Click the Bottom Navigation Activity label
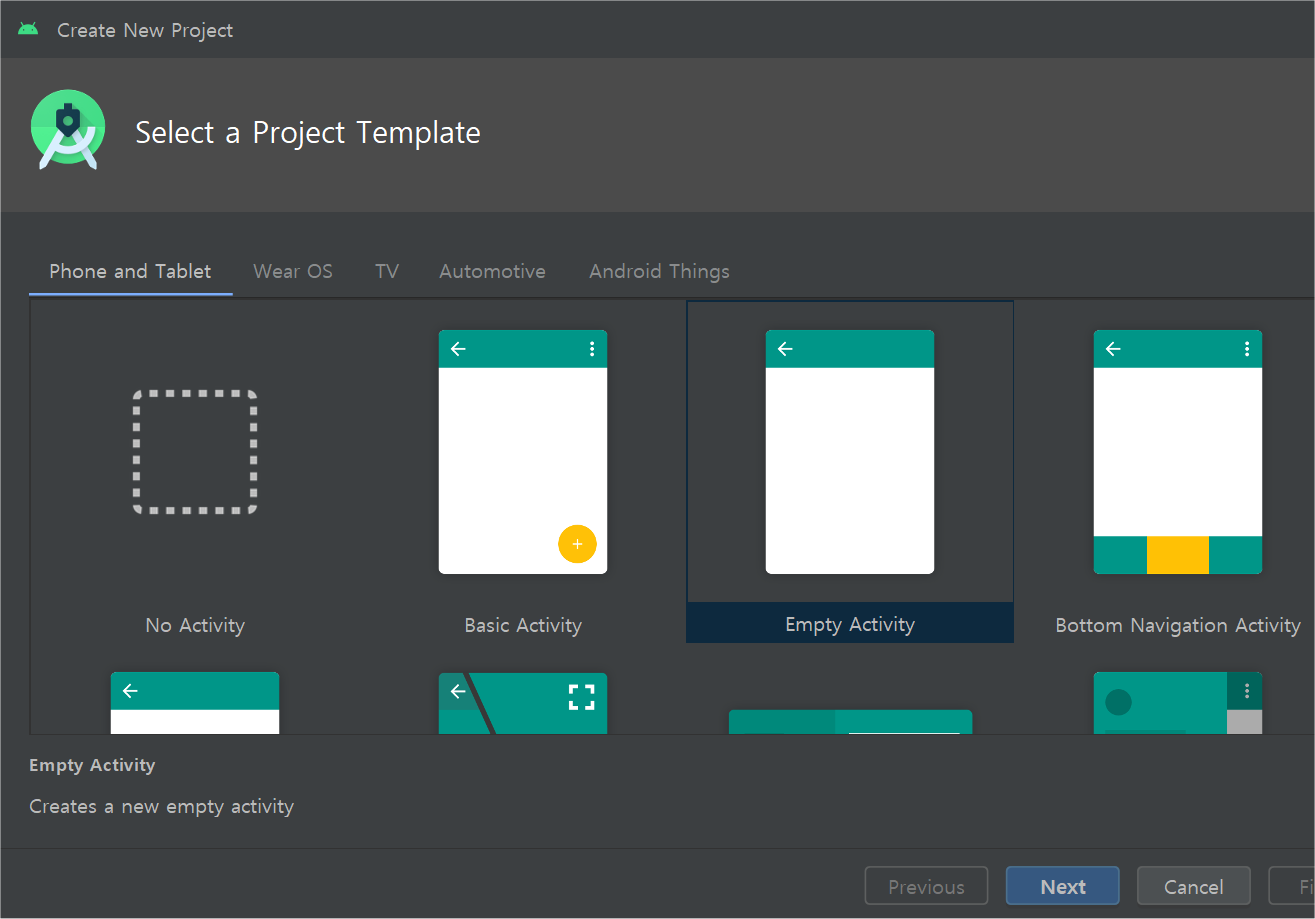The image size is (1315, 919). 1178,625
